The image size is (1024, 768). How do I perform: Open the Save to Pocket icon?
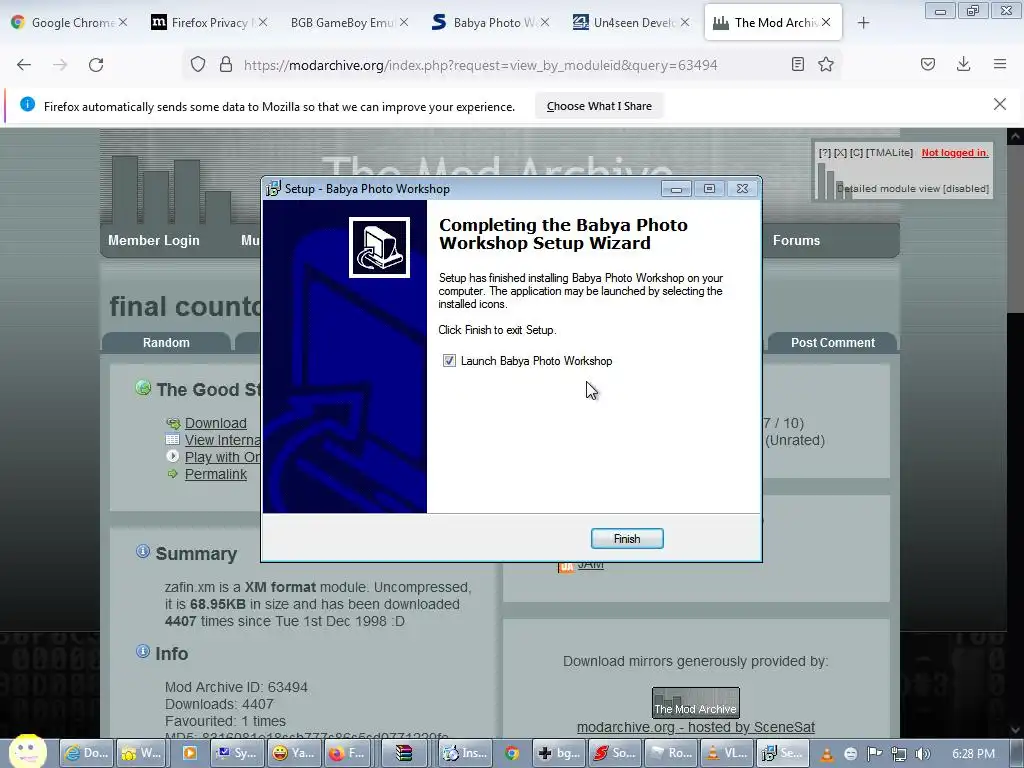coord(928,64)
